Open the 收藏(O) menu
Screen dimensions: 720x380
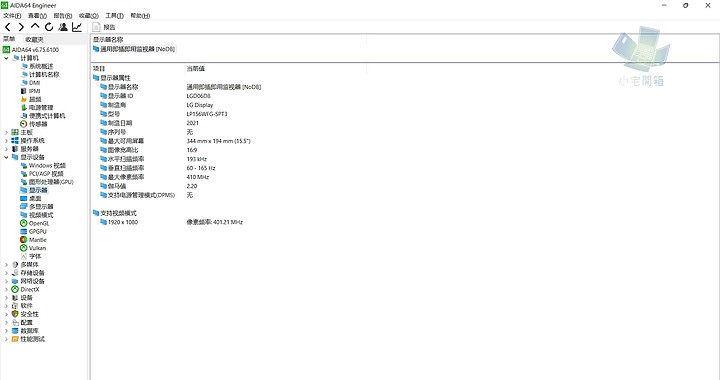[89, 16]
